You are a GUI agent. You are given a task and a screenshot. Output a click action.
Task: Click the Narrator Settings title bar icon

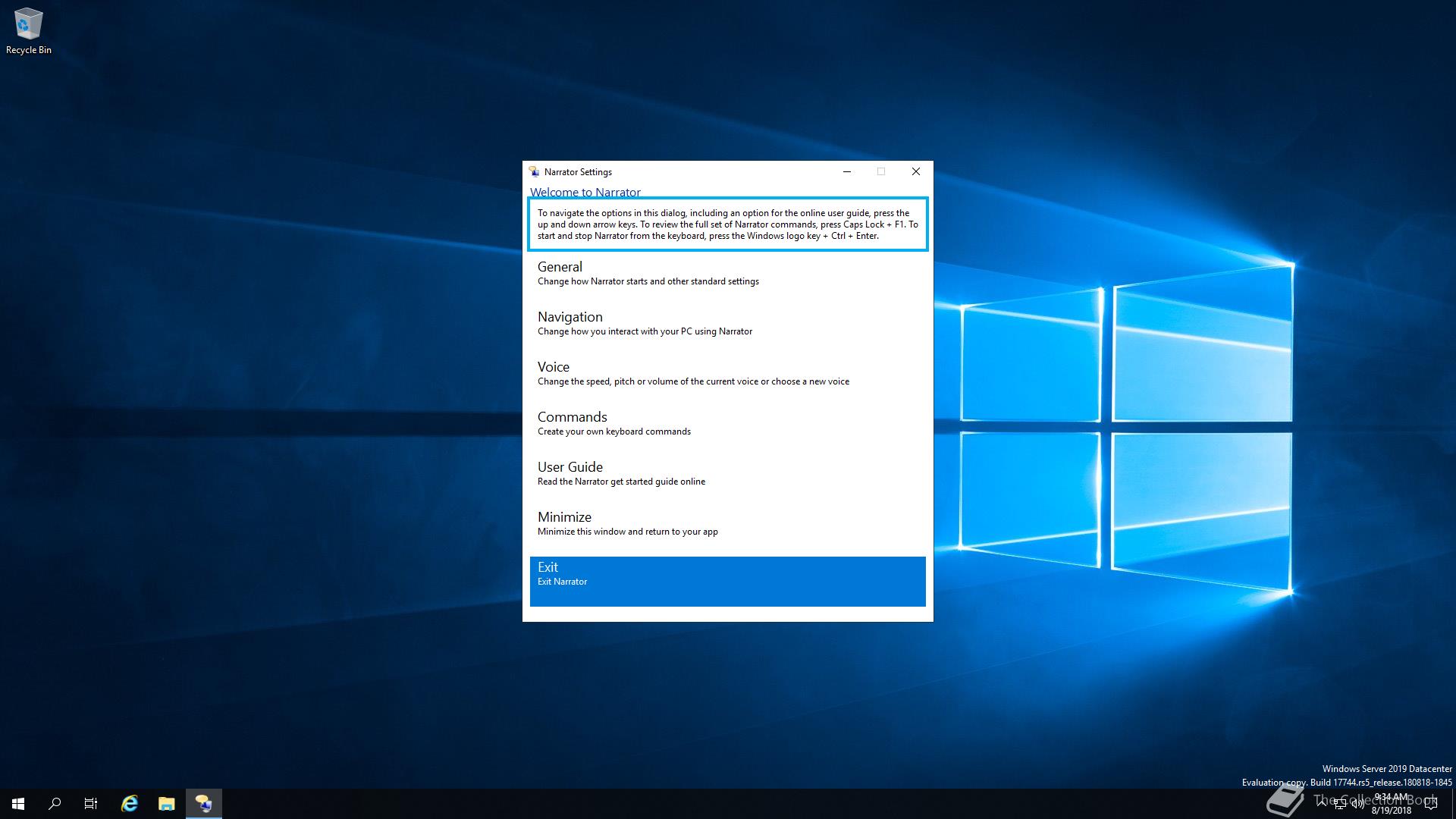coord(534,171)
